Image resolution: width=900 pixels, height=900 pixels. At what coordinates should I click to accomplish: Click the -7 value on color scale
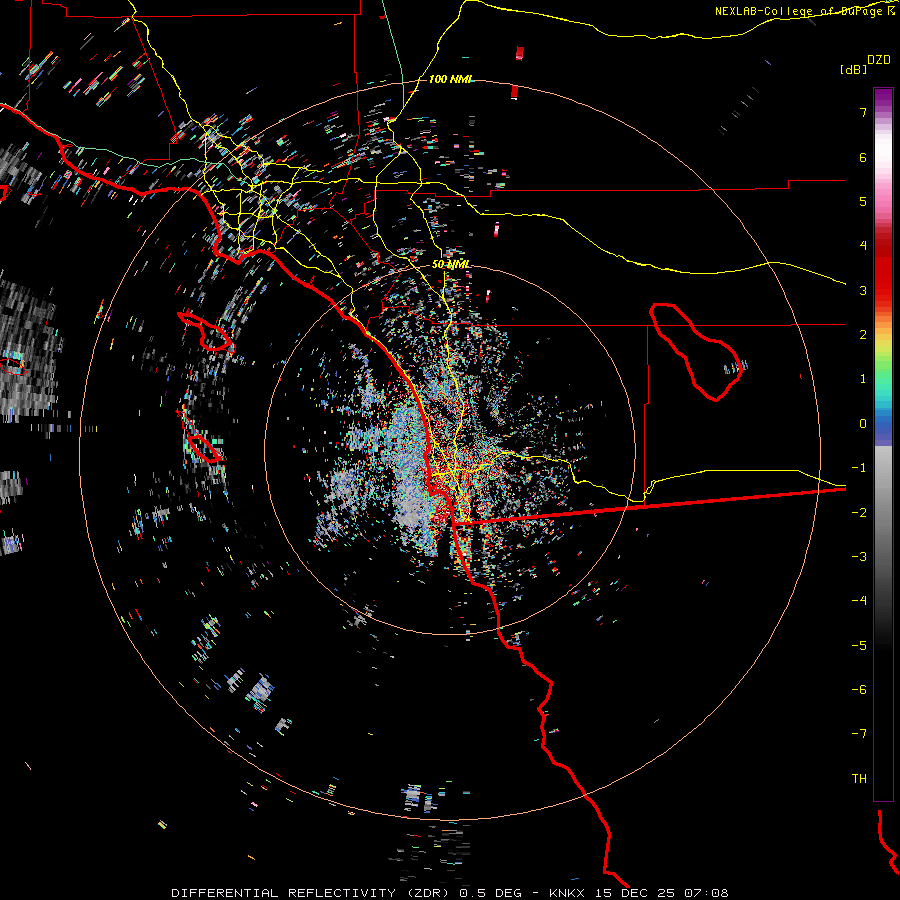pos(859,734)
